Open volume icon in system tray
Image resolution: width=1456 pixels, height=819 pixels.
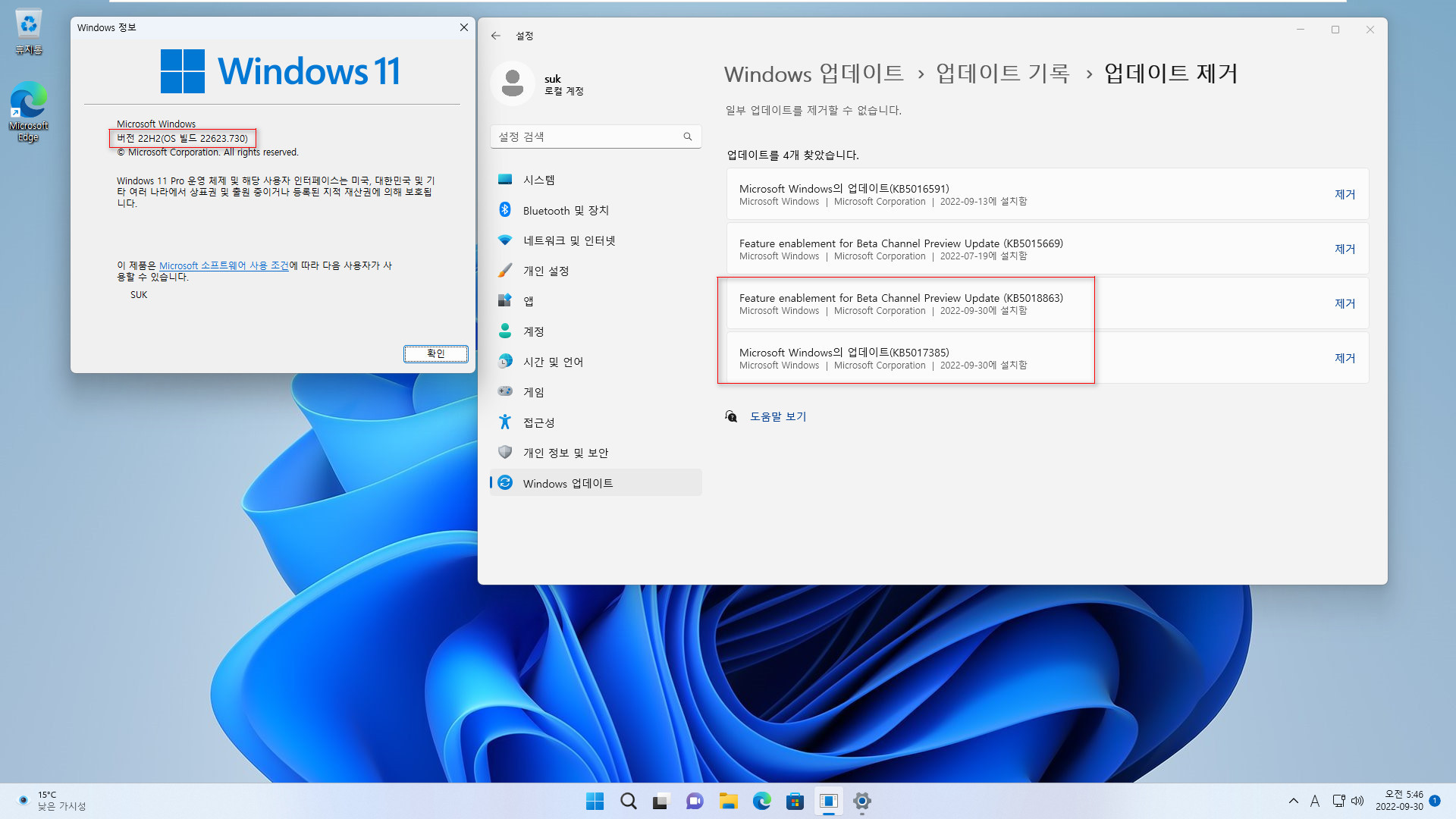1357,801
